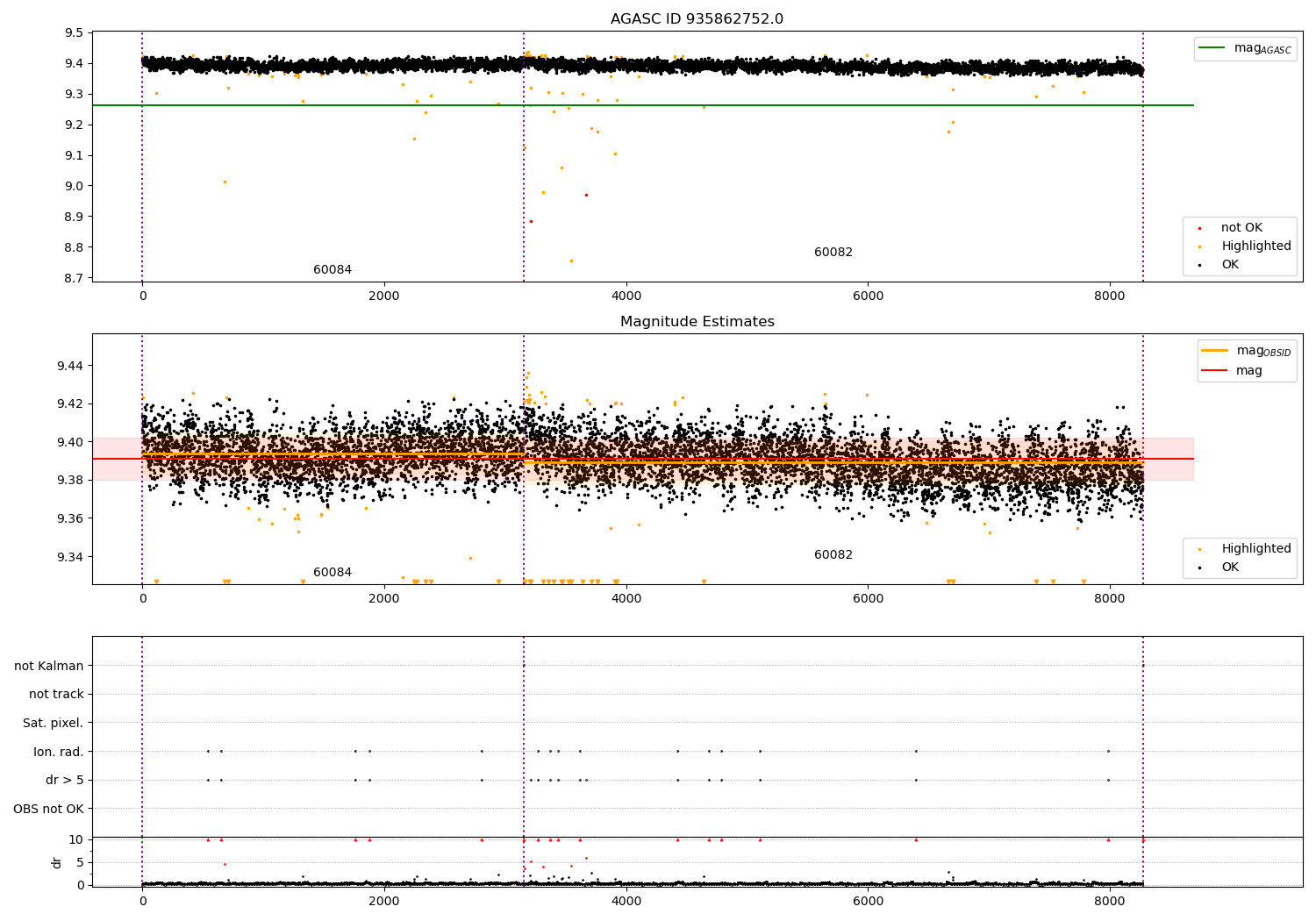Click the 'Ion. rad.' row label

point(59,752)
